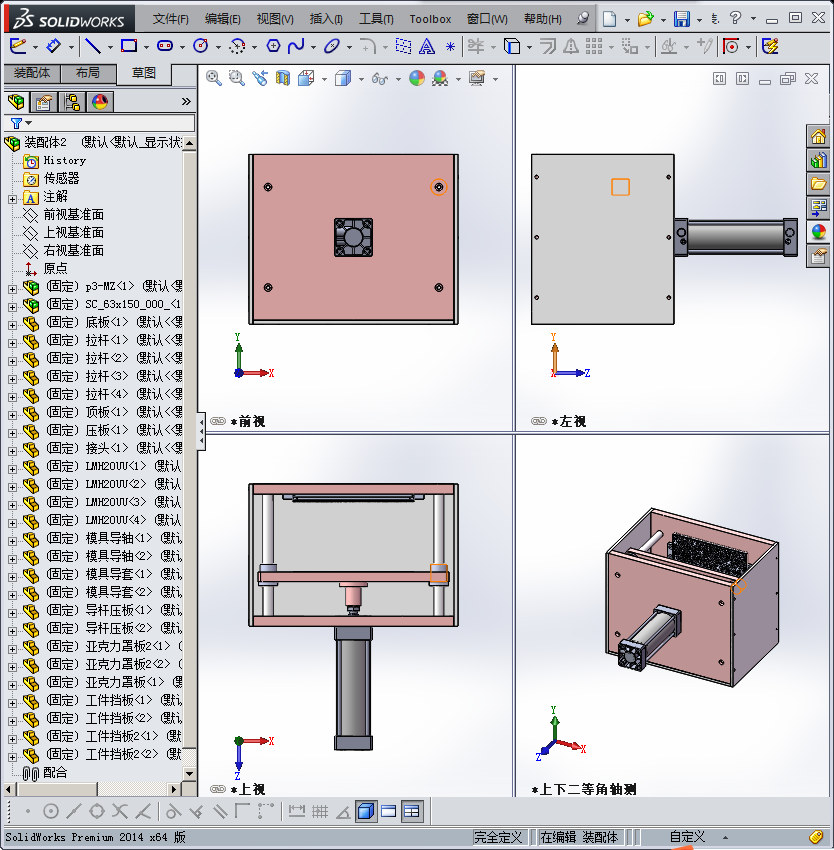The height and width of the screenshot is (850, 834).
Task: Switch to the 布局 tab
Action: pos(88,73)
